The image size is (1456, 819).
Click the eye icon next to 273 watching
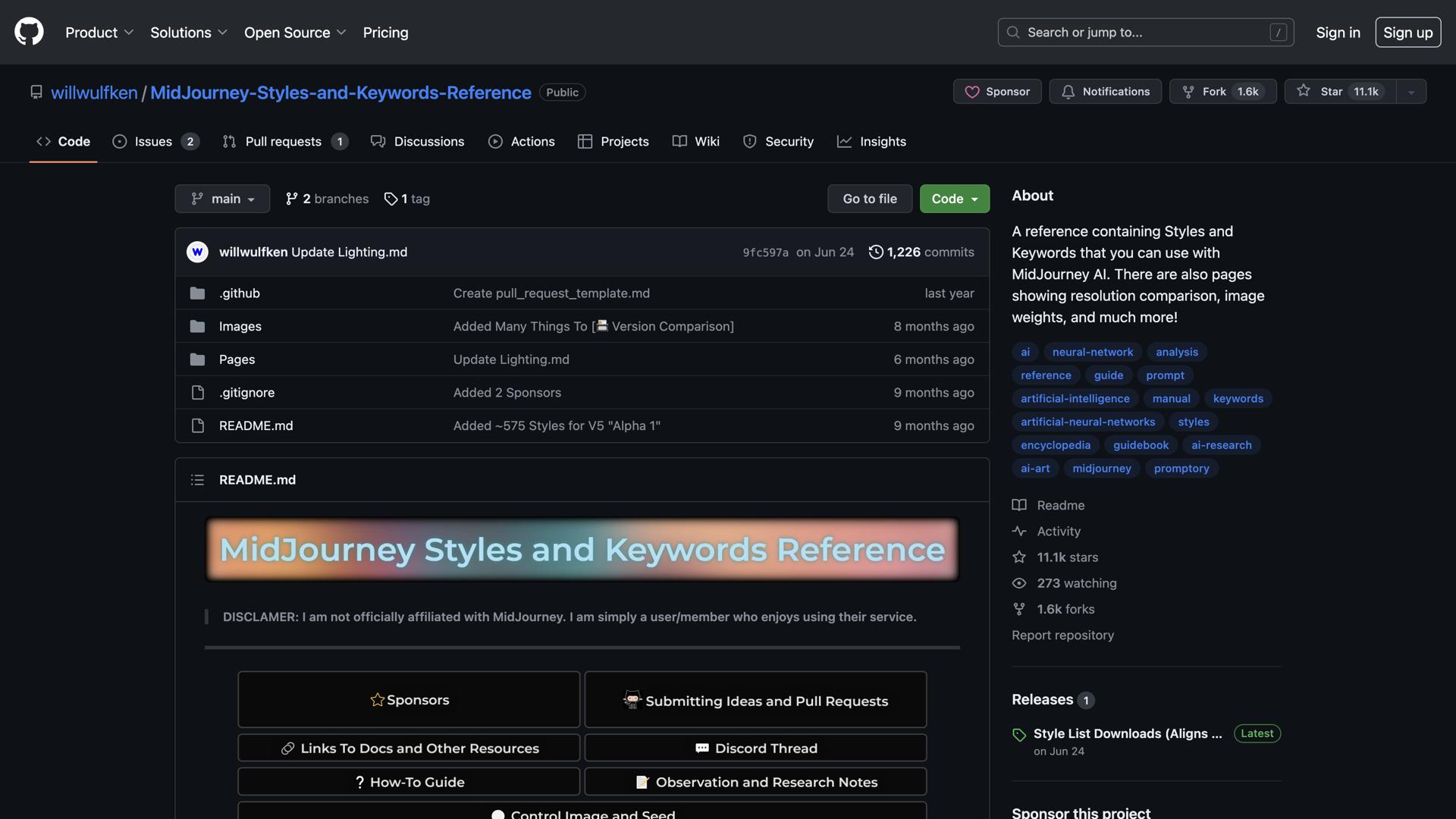(x=1019, y=583)
